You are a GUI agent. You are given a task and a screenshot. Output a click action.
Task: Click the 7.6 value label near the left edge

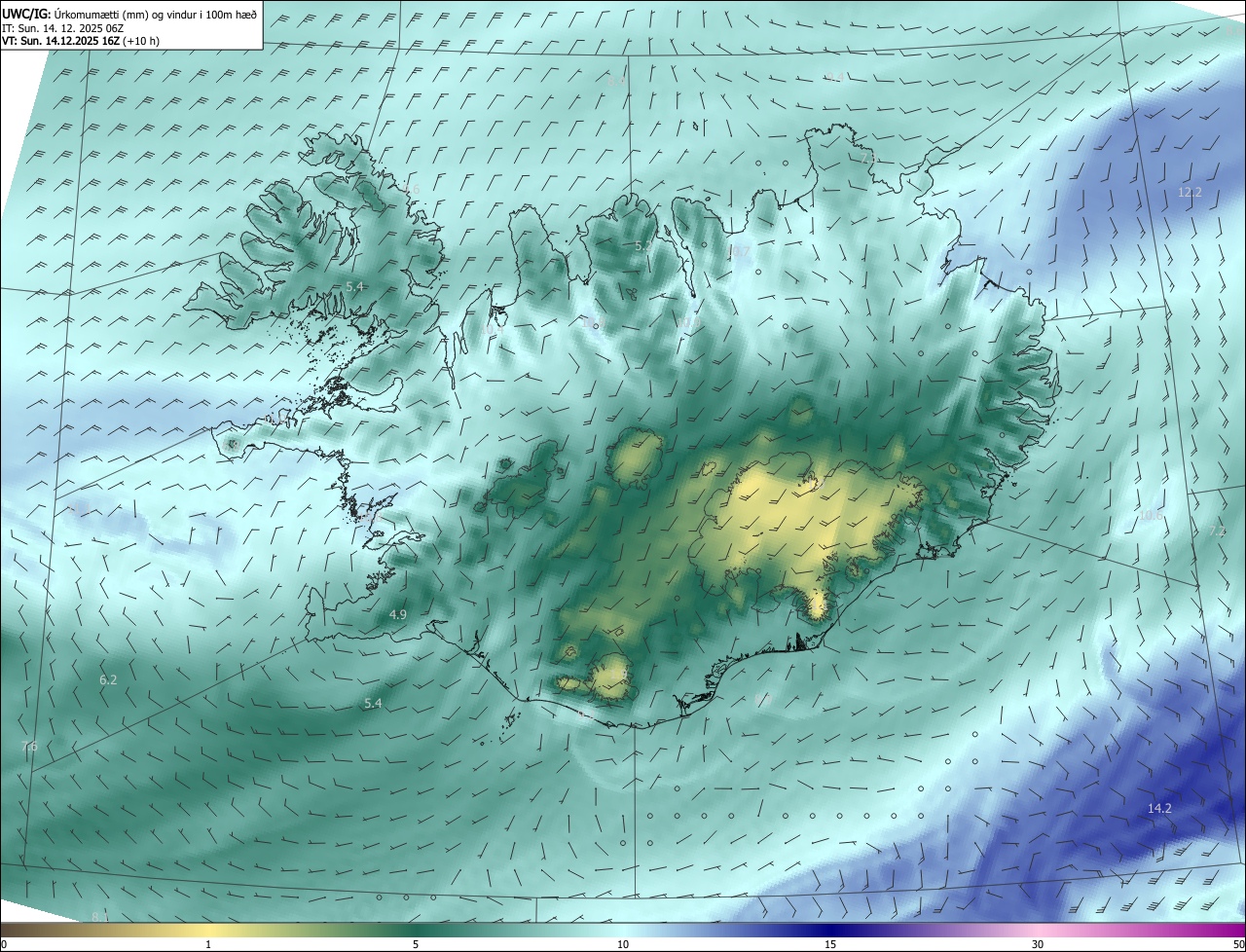pos(29,746)
